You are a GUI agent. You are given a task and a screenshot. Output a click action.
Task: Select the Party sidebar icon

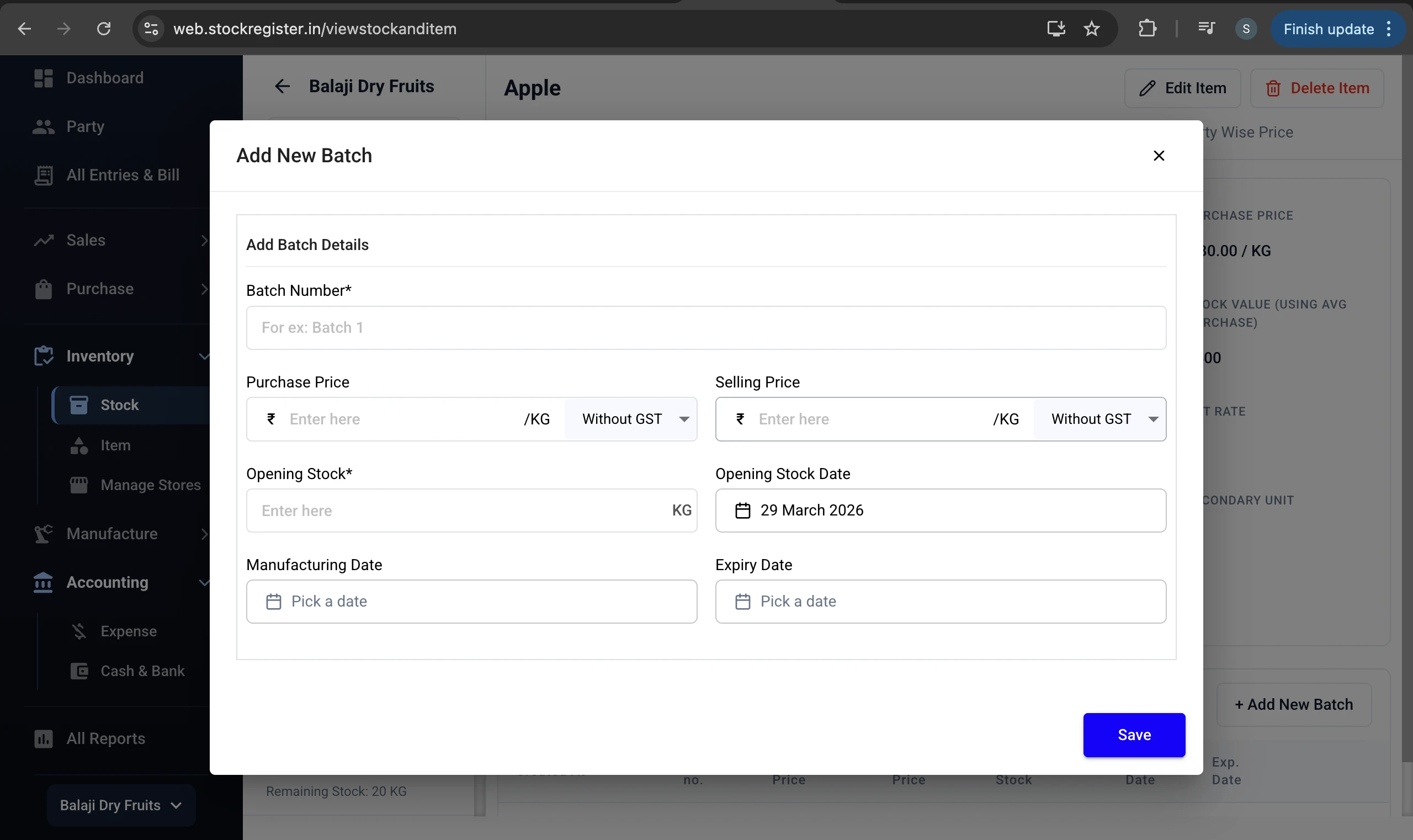click(x=43, y=126)
